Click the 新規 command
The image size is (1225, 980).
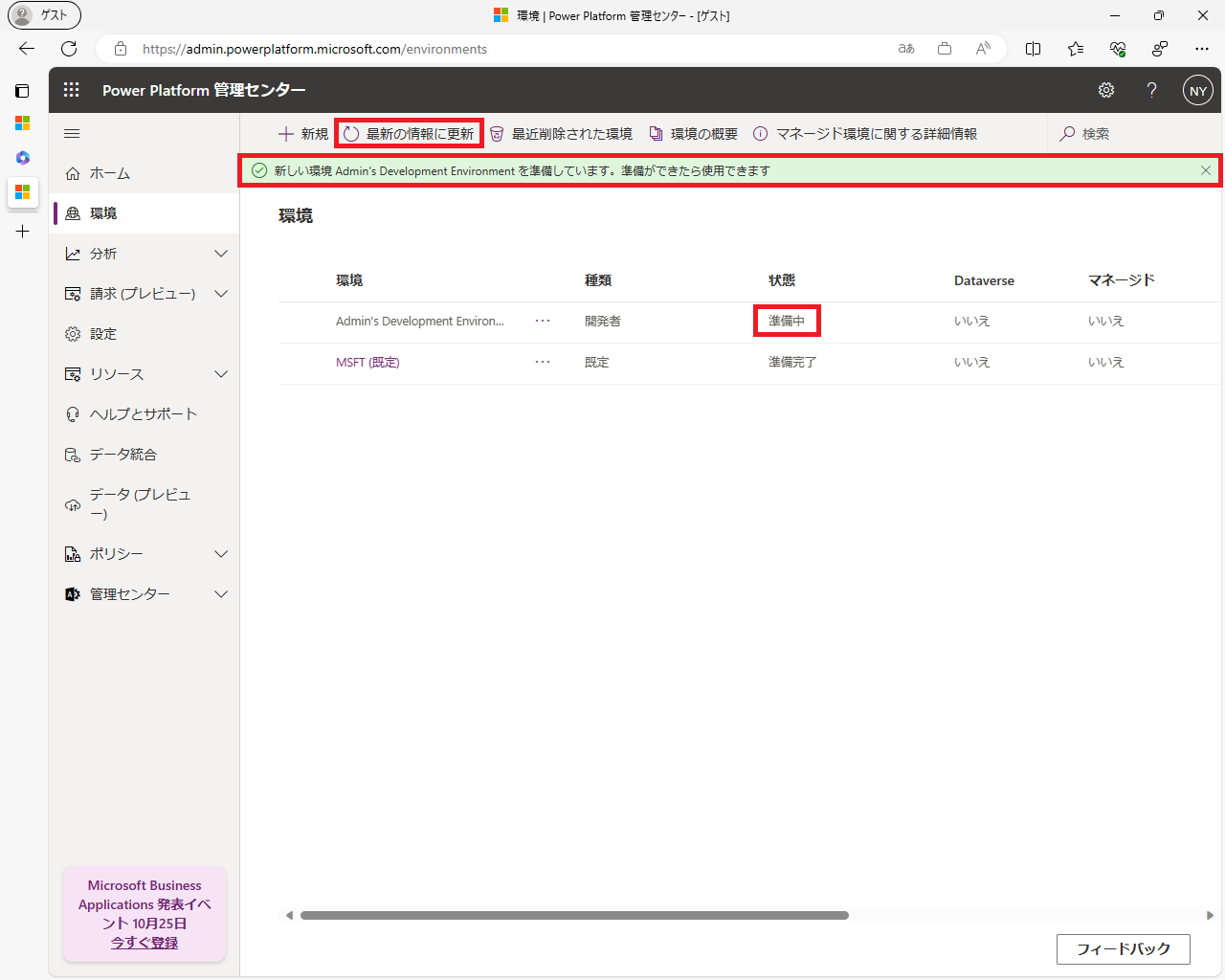coord(303,134)
